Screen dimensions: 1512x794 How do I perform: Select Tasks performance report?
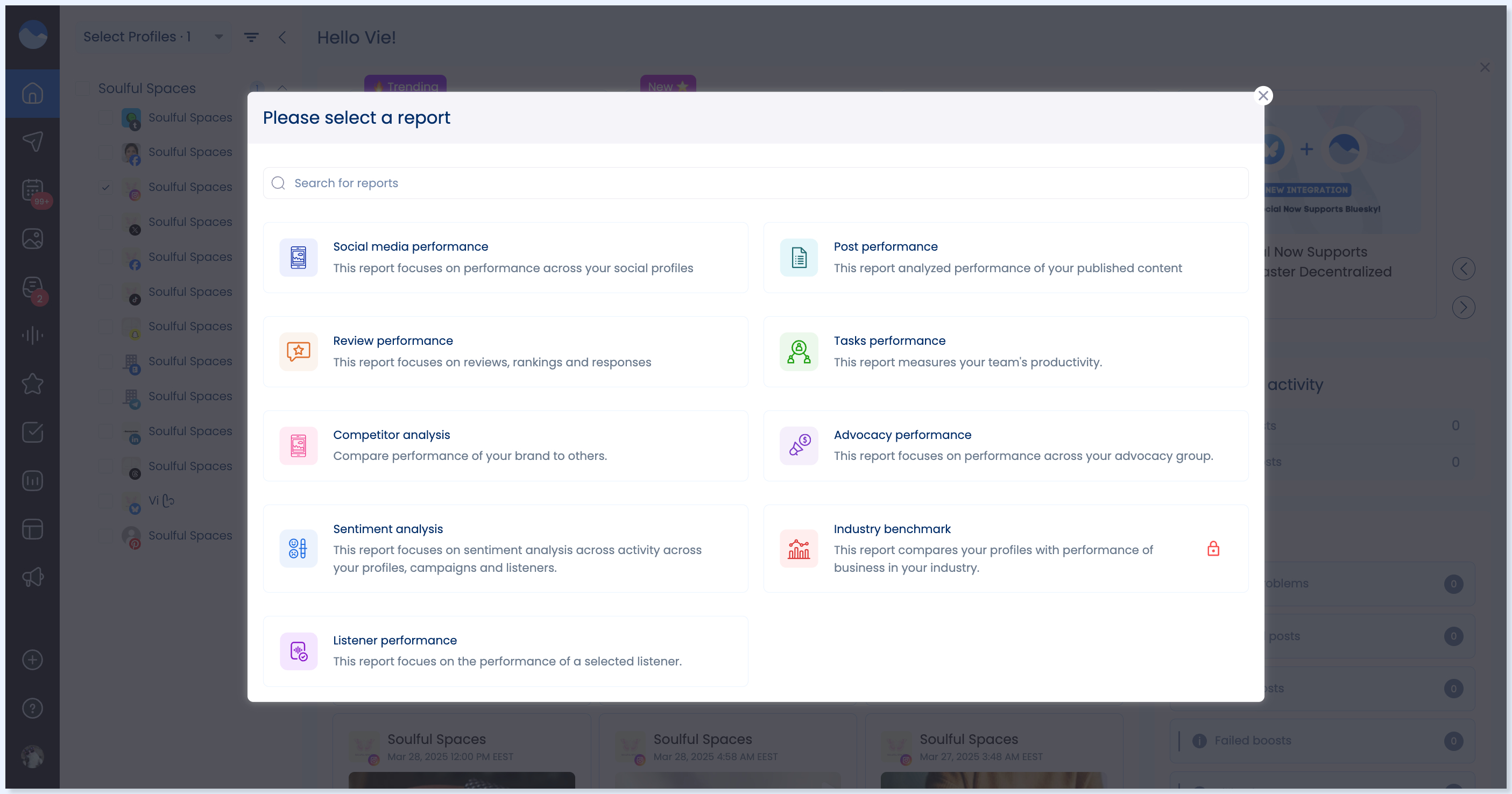point(1006,351)
